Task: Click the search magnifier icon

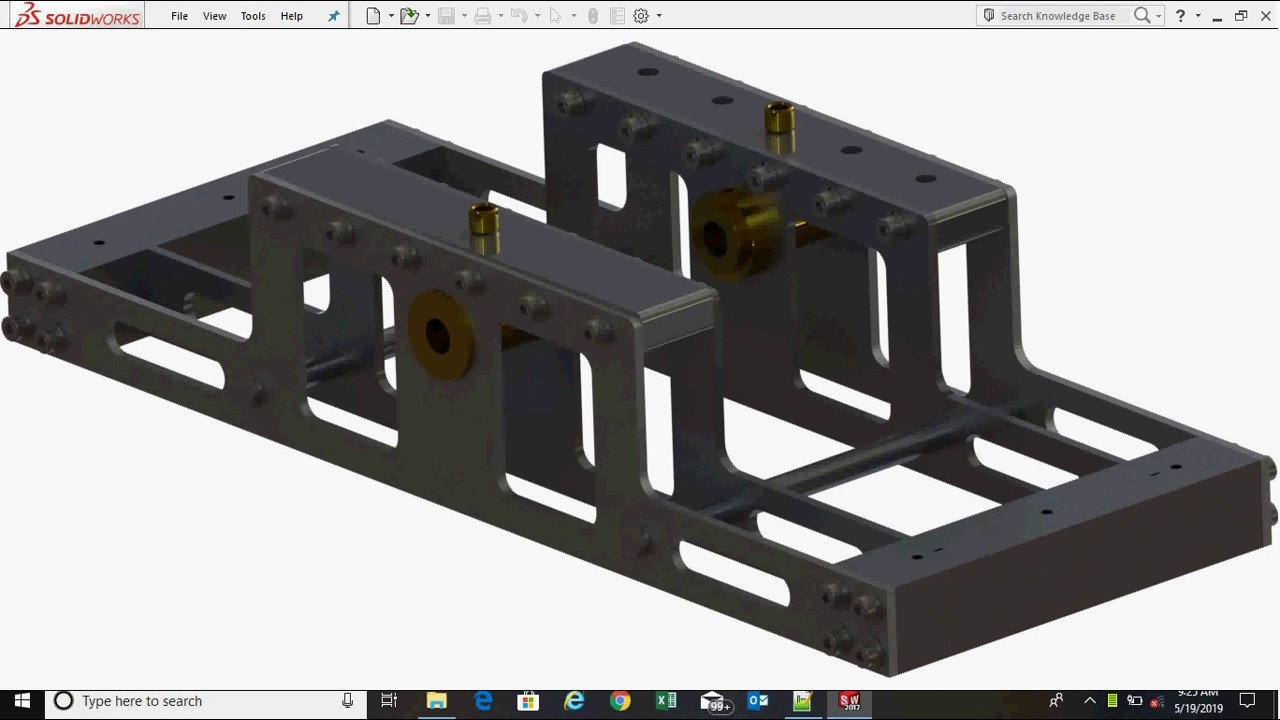Action: coord(1142,16)
